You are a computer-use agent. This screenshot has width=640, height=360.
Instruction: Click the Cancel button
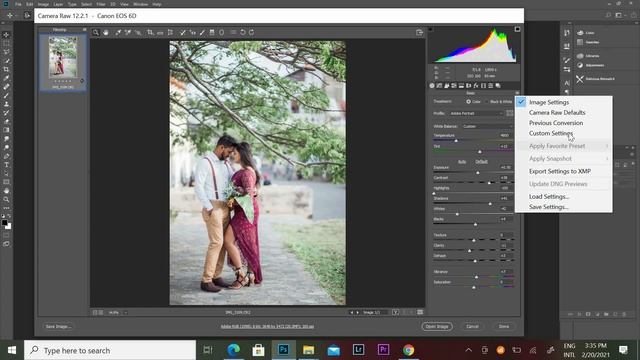(472, 327)
